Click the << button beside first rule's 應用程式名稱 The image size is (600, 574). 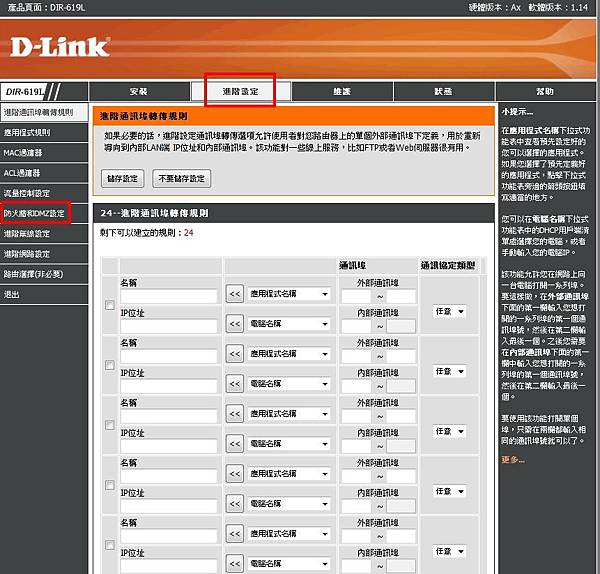235,294
